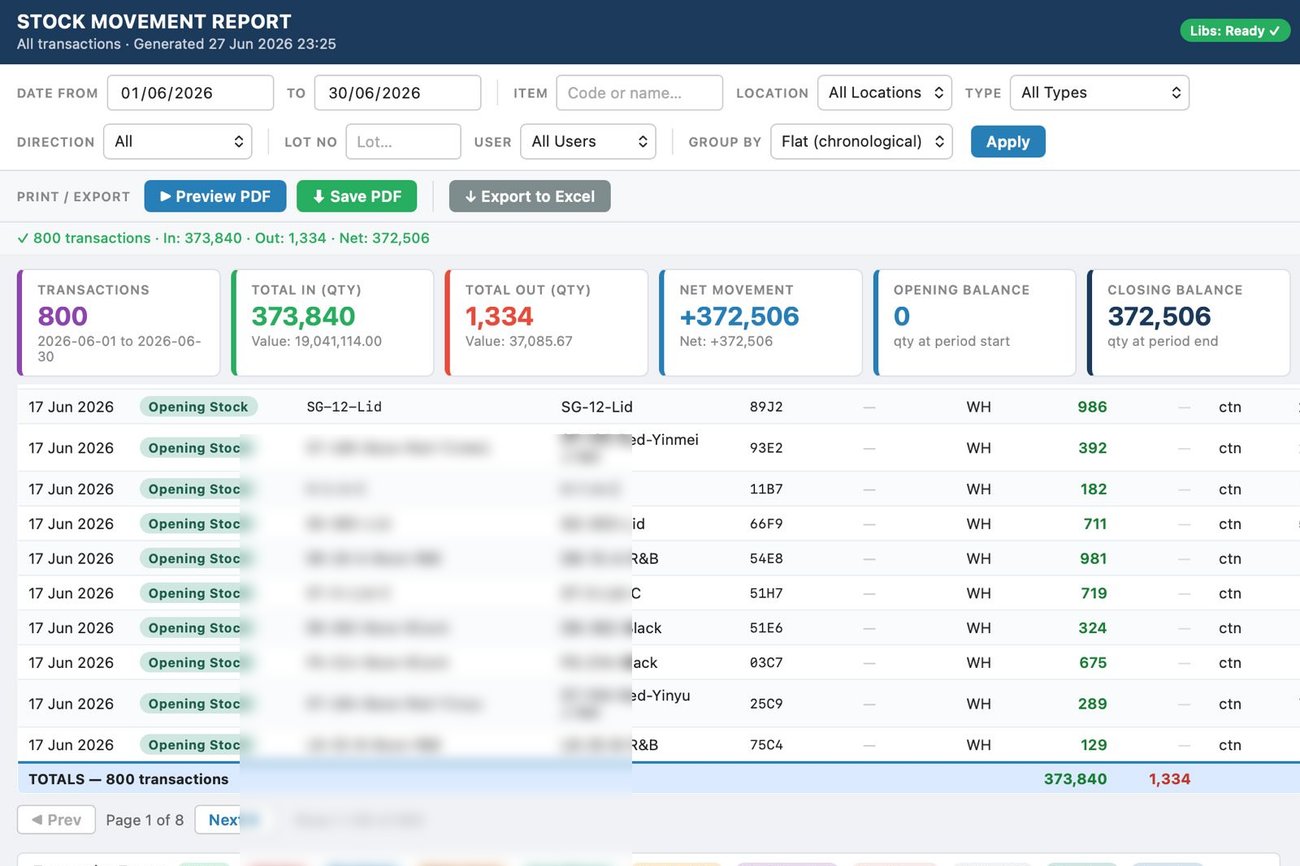Open the Type dropdown showing All Types
1300x866 pixels.
tap(1100, 93)
